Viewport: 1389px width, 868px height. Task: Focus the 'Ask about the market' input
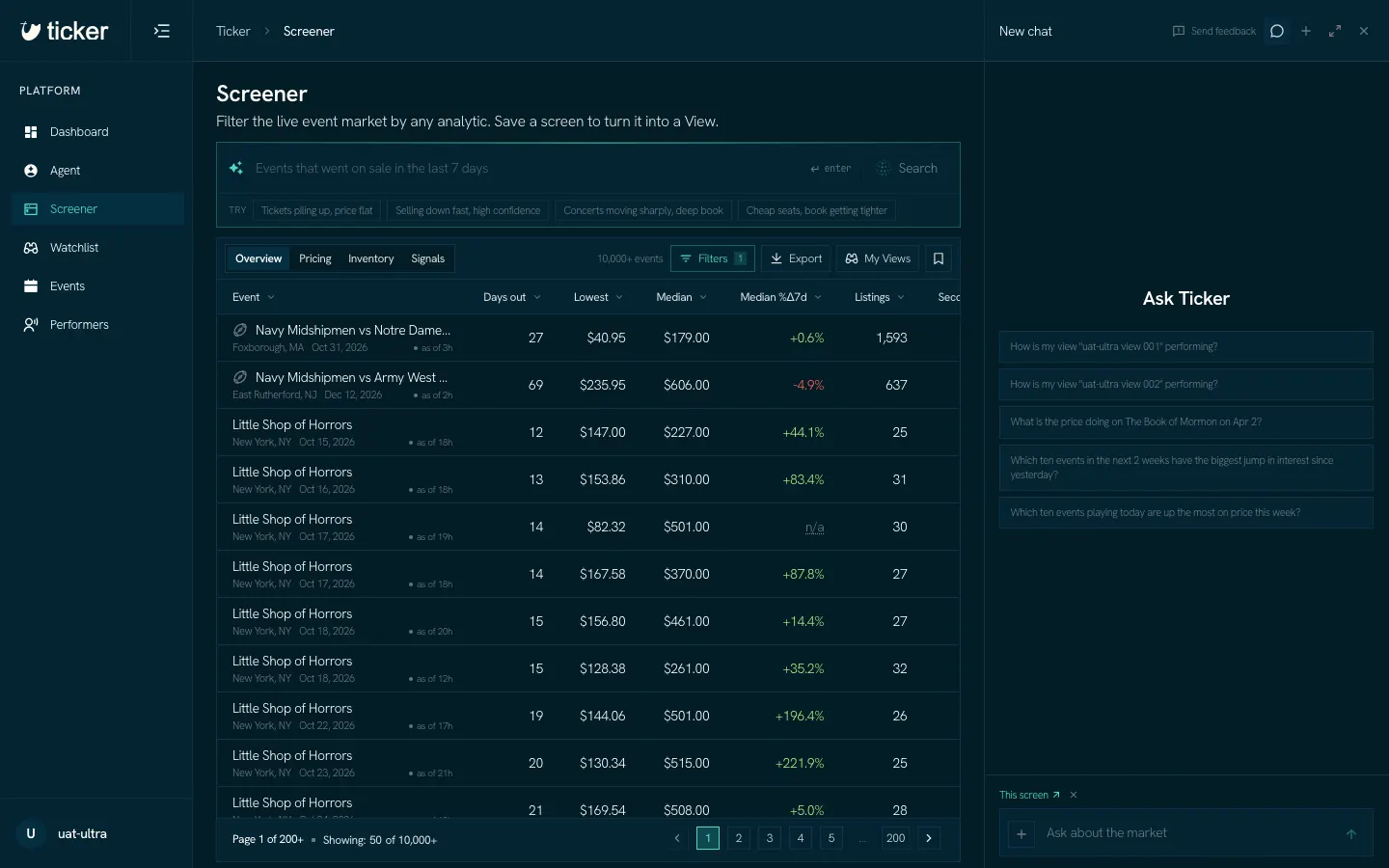1188,833
